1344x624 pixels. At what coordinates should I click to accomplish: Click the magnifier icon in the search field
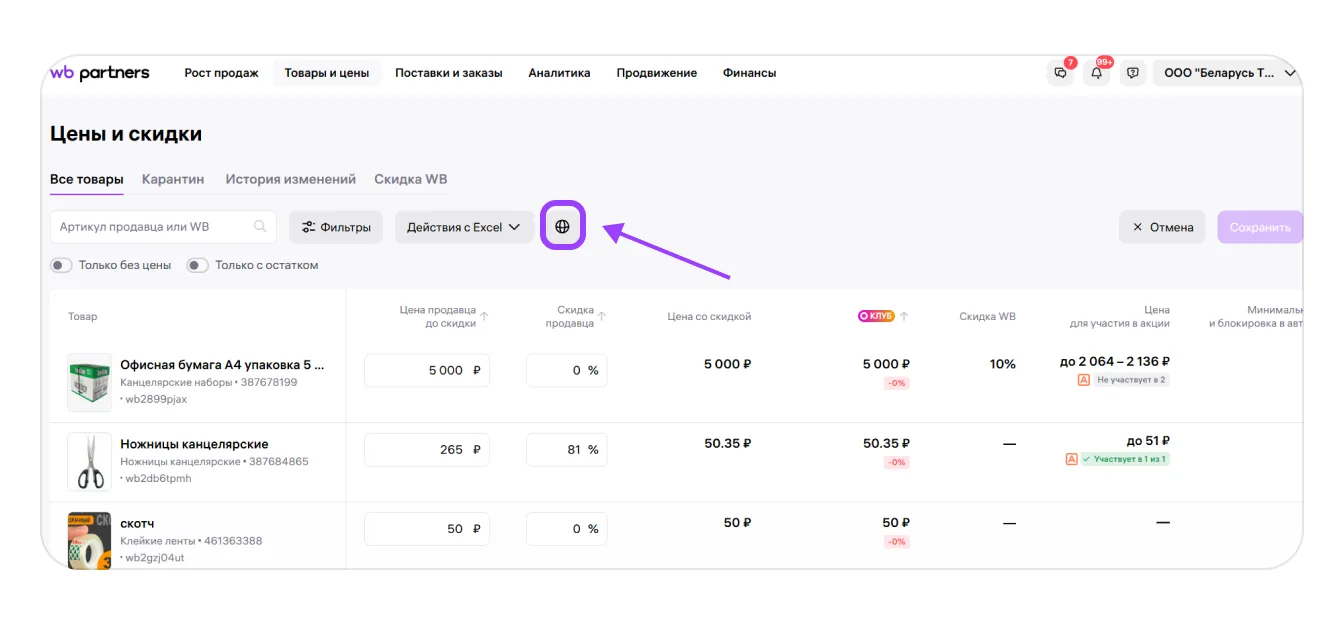pos(260,227)
